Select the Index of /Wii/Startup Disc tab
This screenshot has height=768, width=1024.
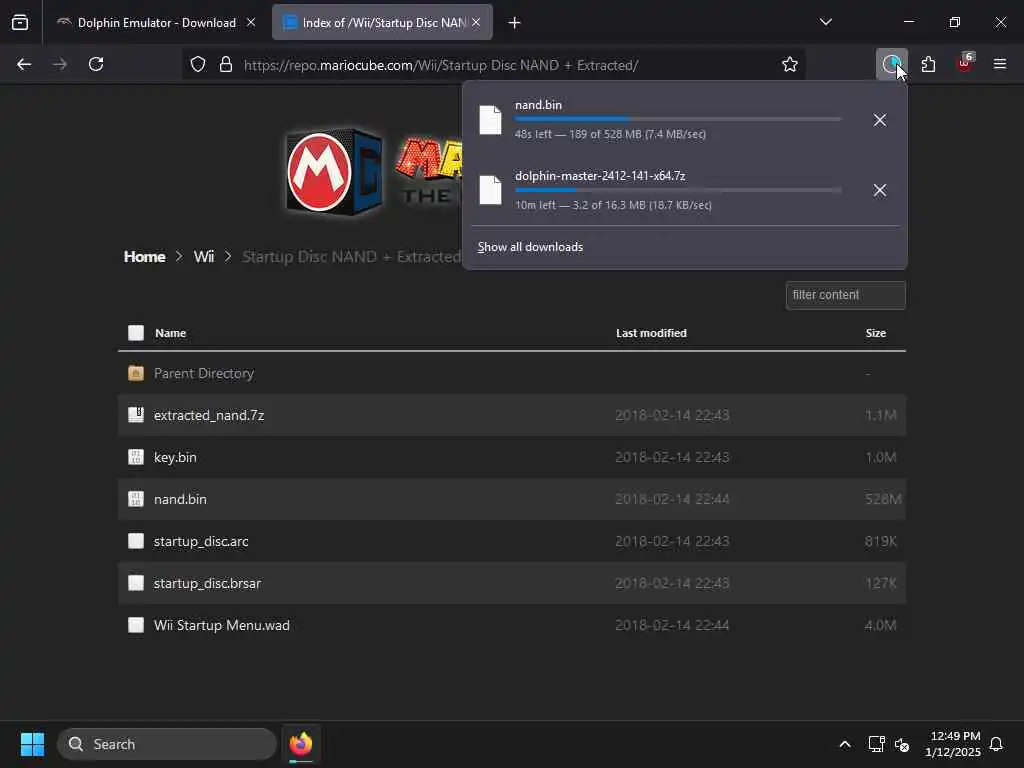[x=383, y=22]
